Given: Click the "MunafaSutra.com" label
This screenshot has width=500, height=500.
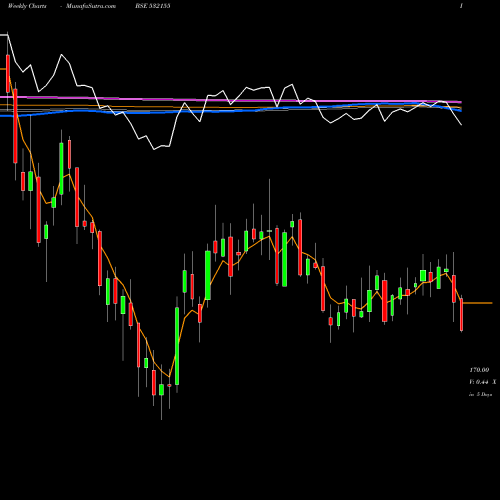Looking at the screenshot, I should pyautogui.click(x=91, y=6).
